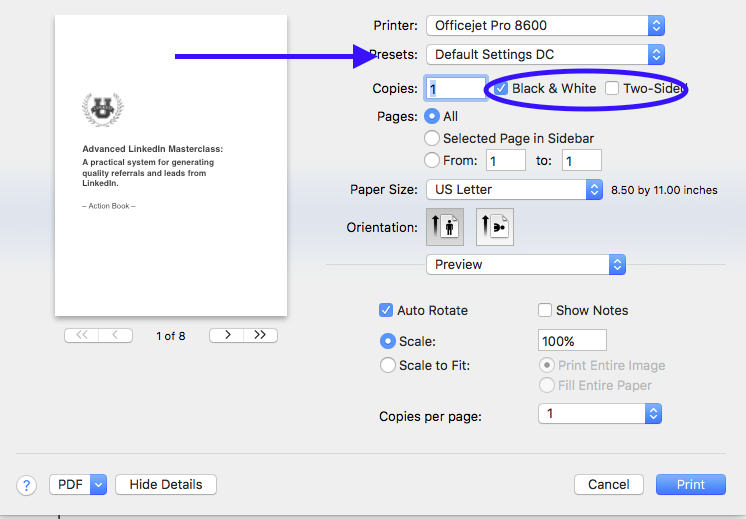This screenshot has height=519, width=746.
Task: Open the Copies per page dropdown
Action: click(600, 414)
